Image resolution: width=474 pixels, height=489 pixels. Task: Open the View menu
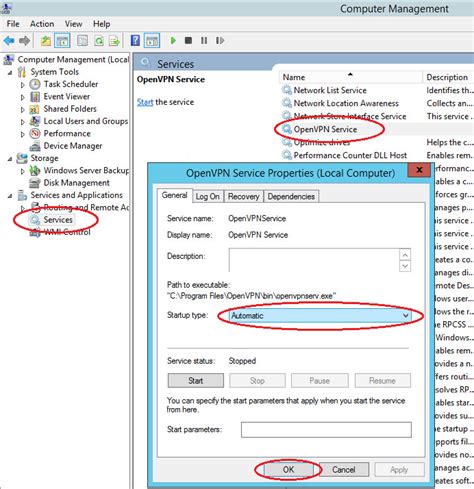click(x=73, y=24)
